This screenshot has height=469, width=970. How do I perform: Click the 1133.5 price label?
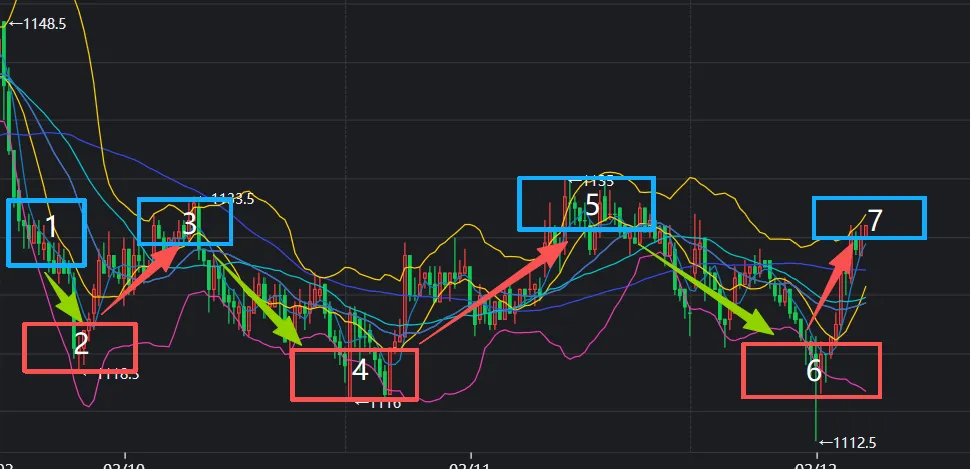click(x=232, y=199)
